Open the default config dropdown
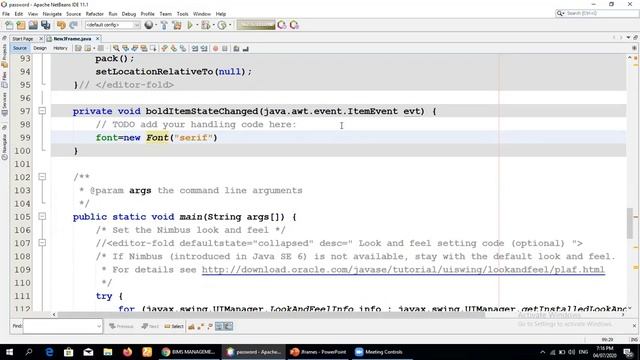640x360 pixels. coord(112,25)
